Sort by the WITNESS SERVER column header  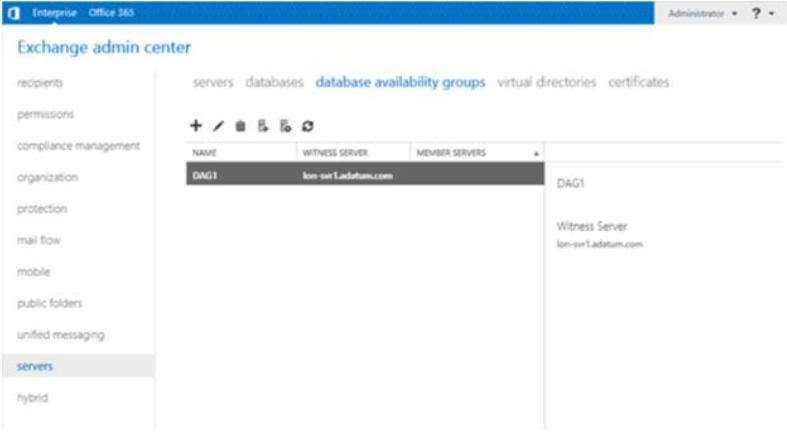tap(353, 153)
